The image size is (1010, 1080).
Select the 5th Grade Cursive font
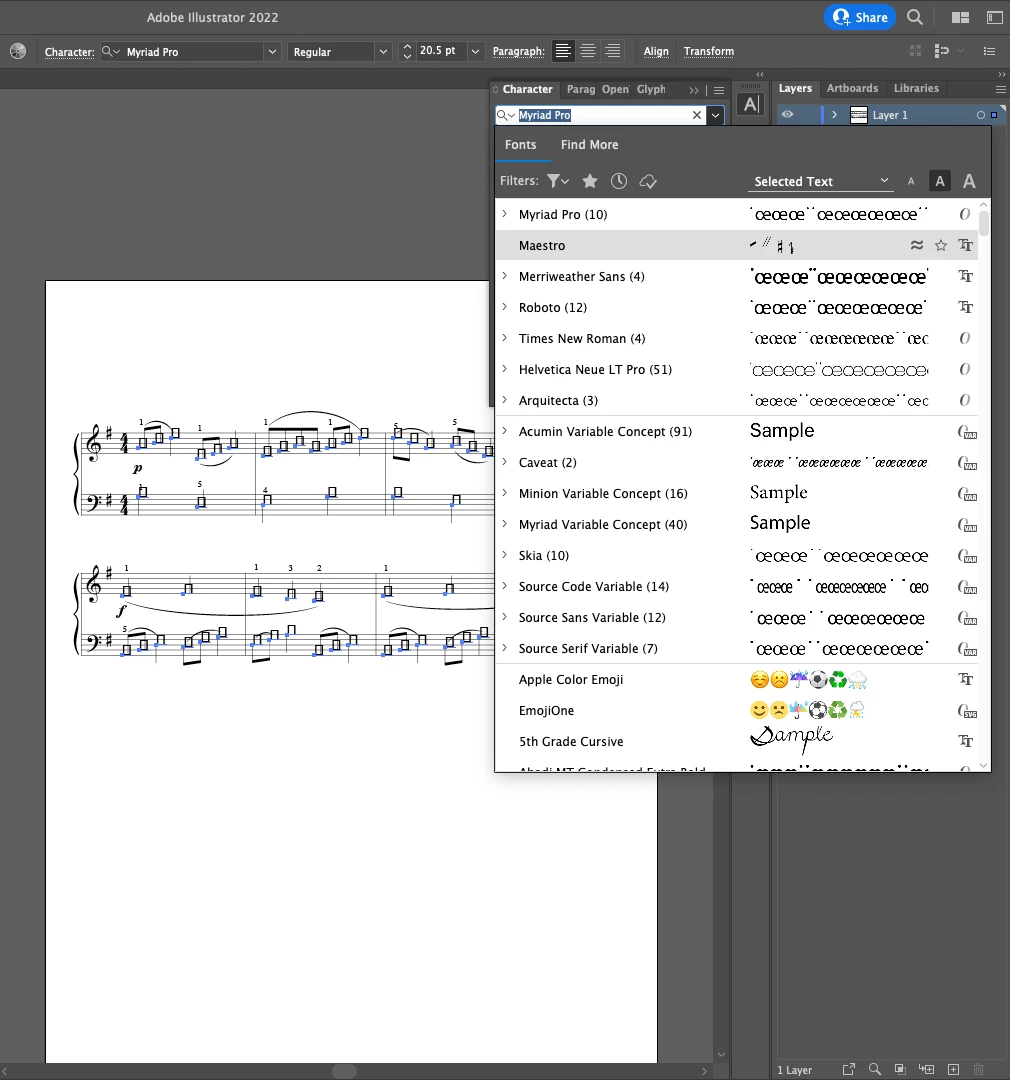736,741
